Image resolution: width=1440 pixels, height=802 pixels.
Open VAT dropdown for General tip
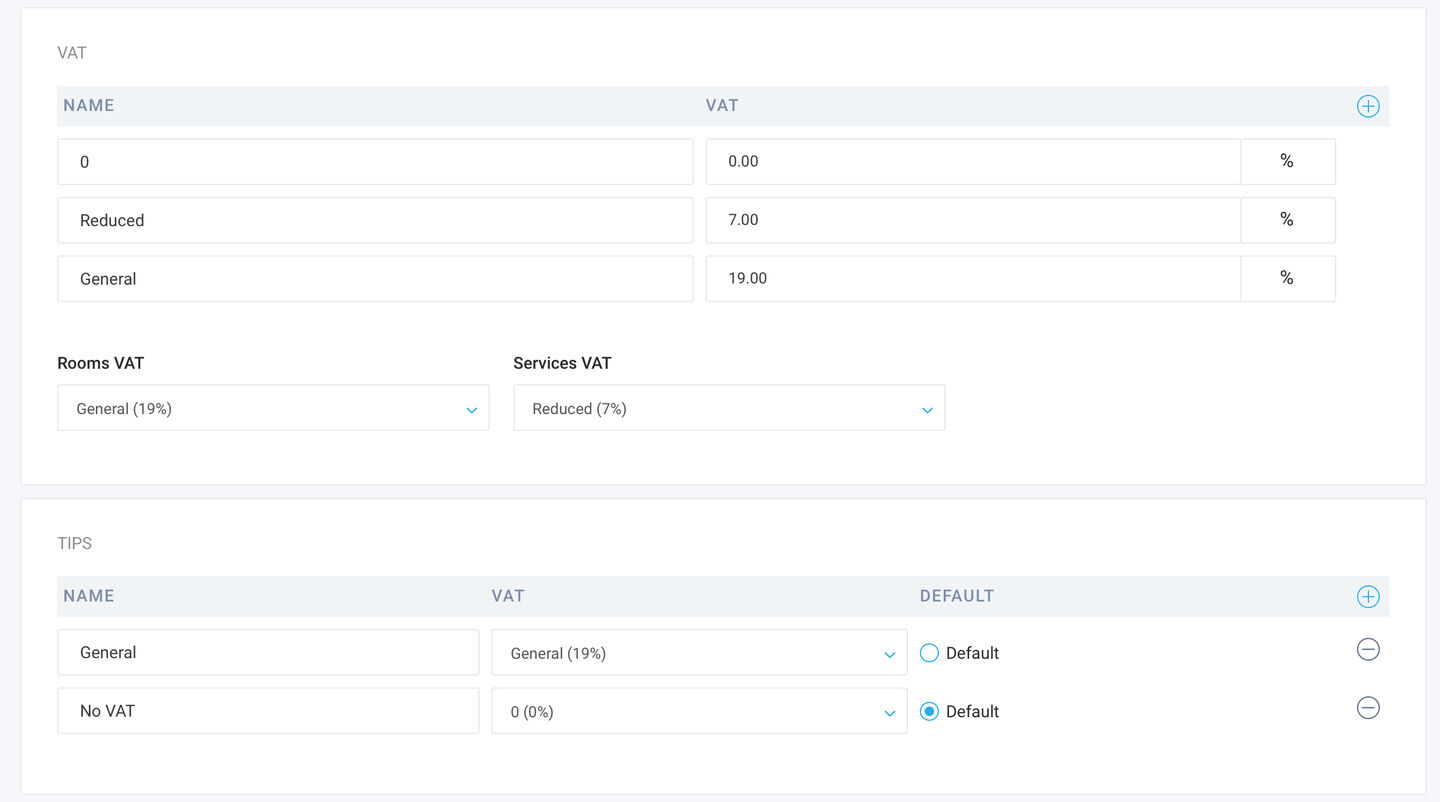coord(699,652)
